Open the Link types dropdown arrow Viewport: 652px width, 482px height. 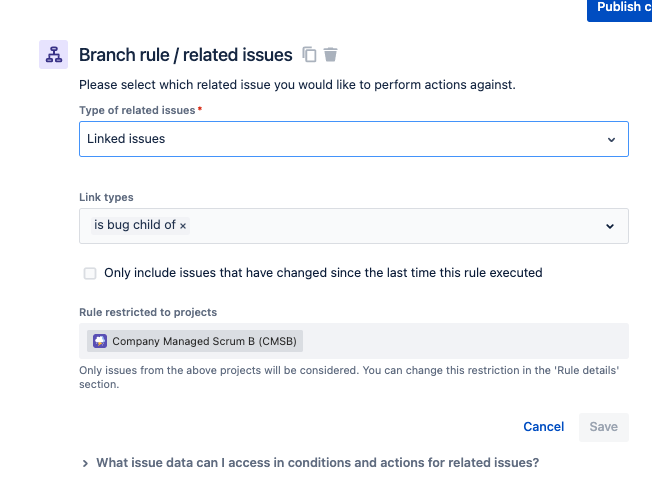click(610, 226)
